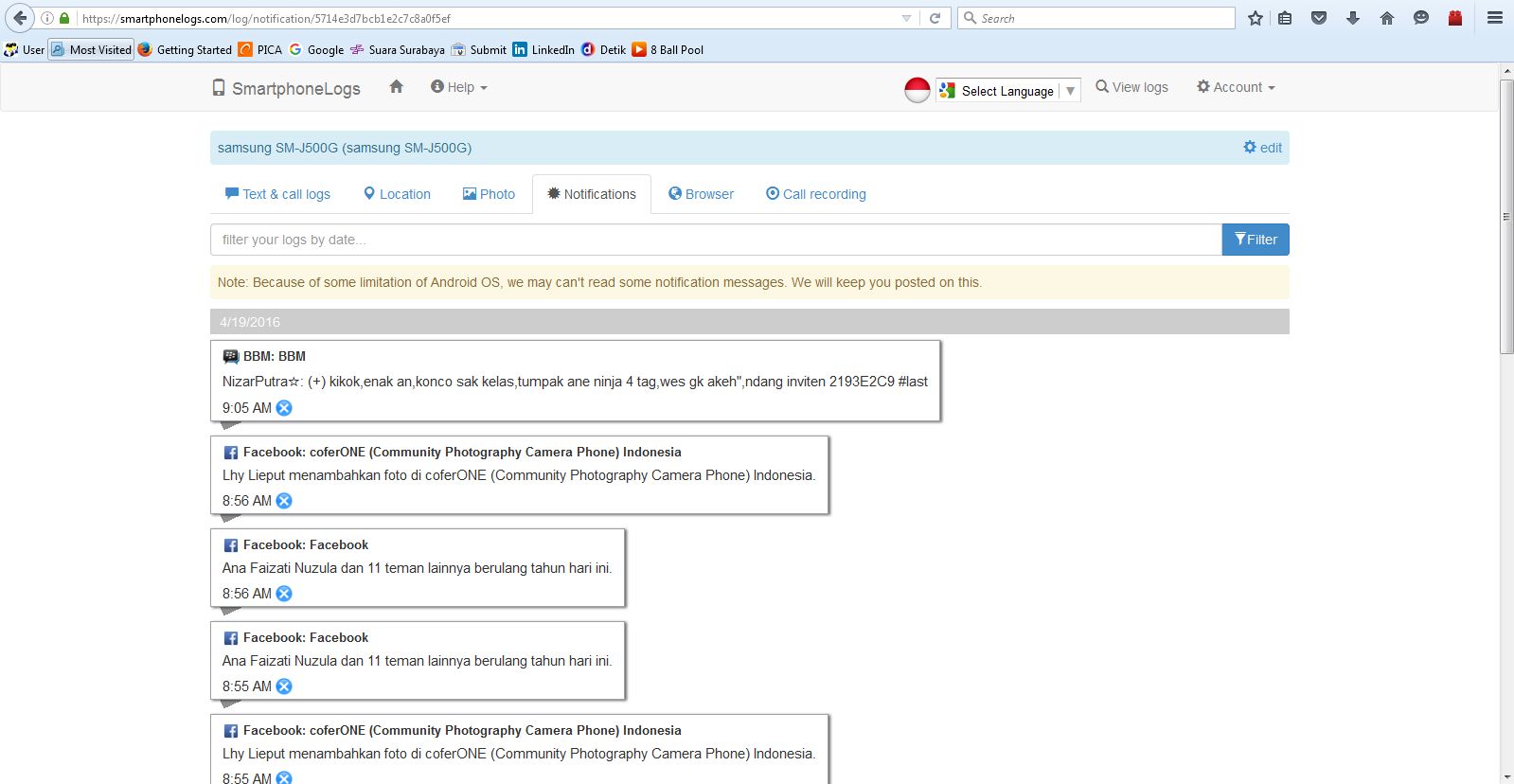This screenshot has height=784, width=1514.
Task: Switch to Text & call logs tab
Action: click(x=277, y=194)
